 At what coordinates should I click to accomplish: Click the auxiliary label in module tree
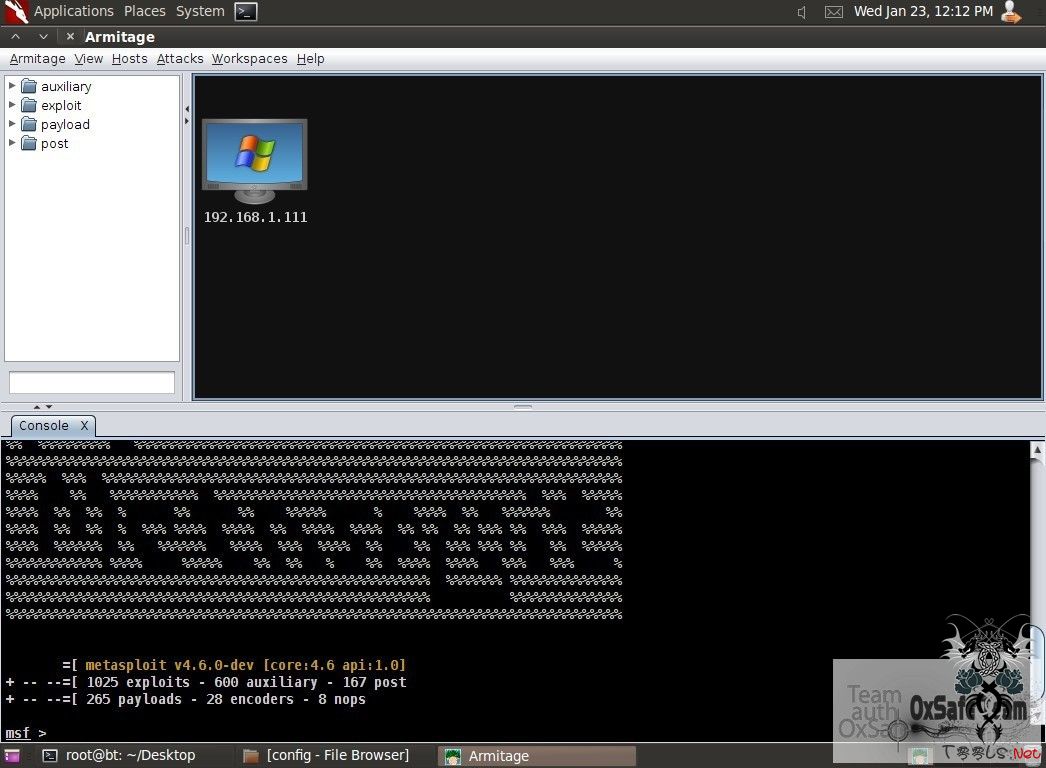click(66, 86)
